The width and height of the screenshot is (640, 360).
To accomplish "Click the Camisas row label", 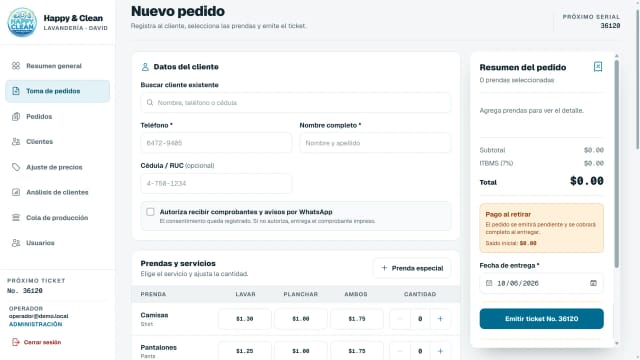I will [154, 315].
